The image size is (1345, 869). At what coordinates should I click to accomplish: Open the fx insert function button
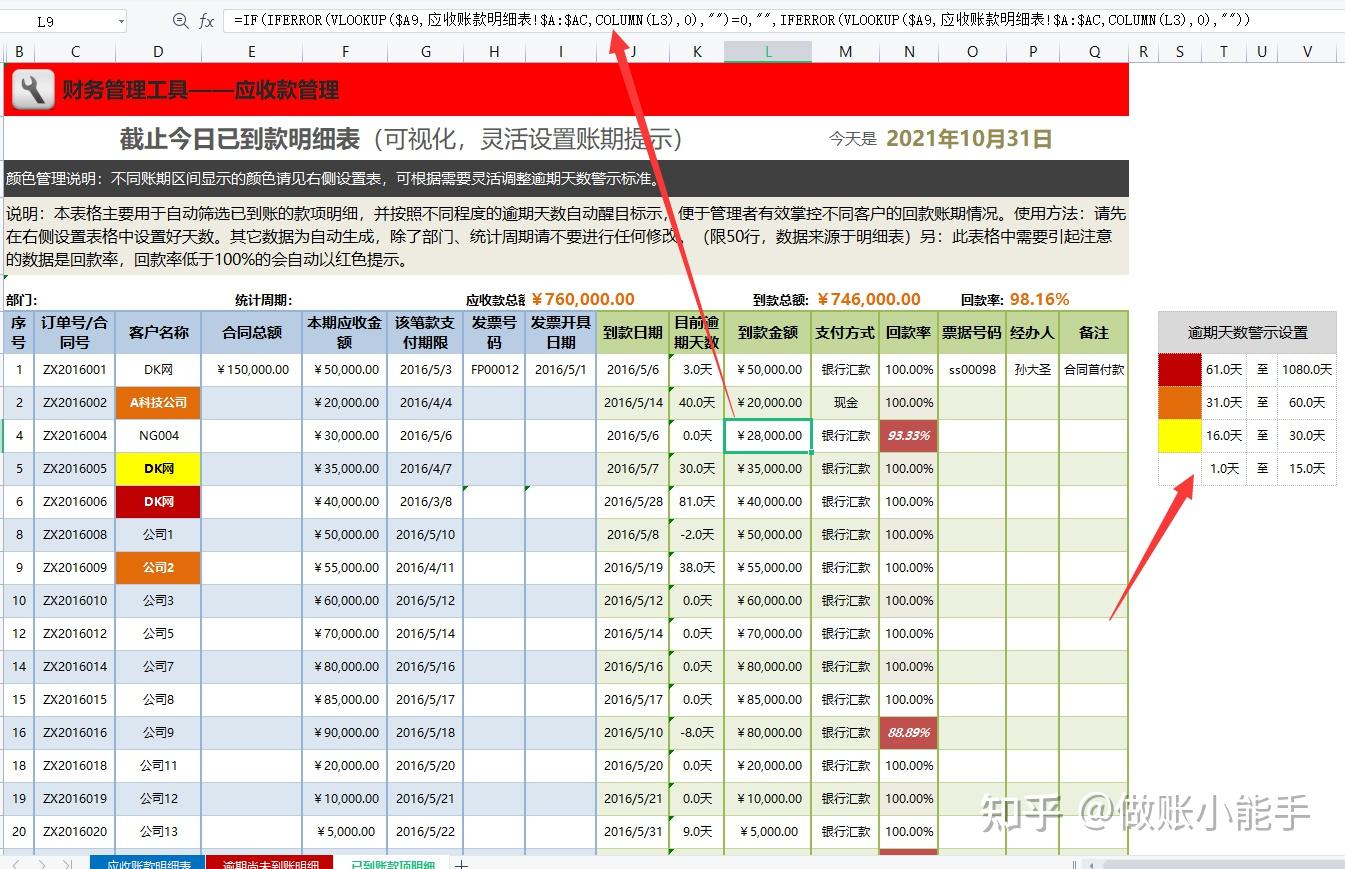(x=207, y=21)
